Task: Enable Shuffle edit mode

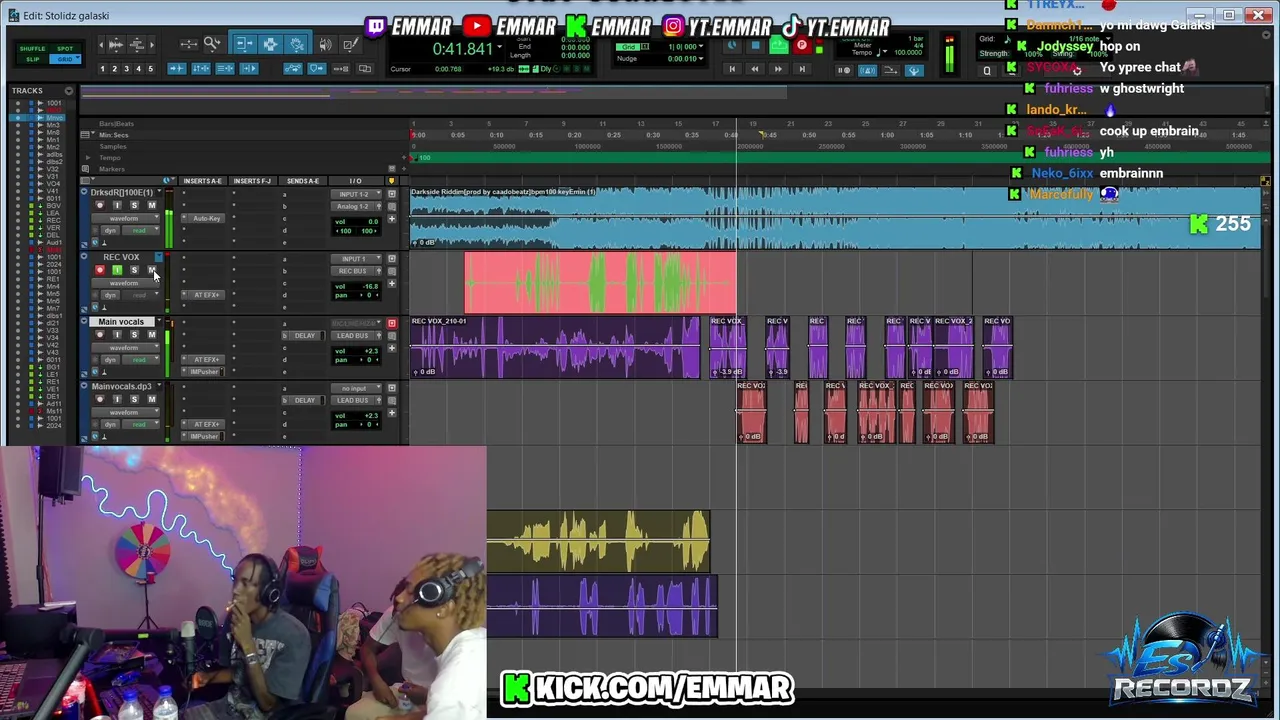Action: 32,48
